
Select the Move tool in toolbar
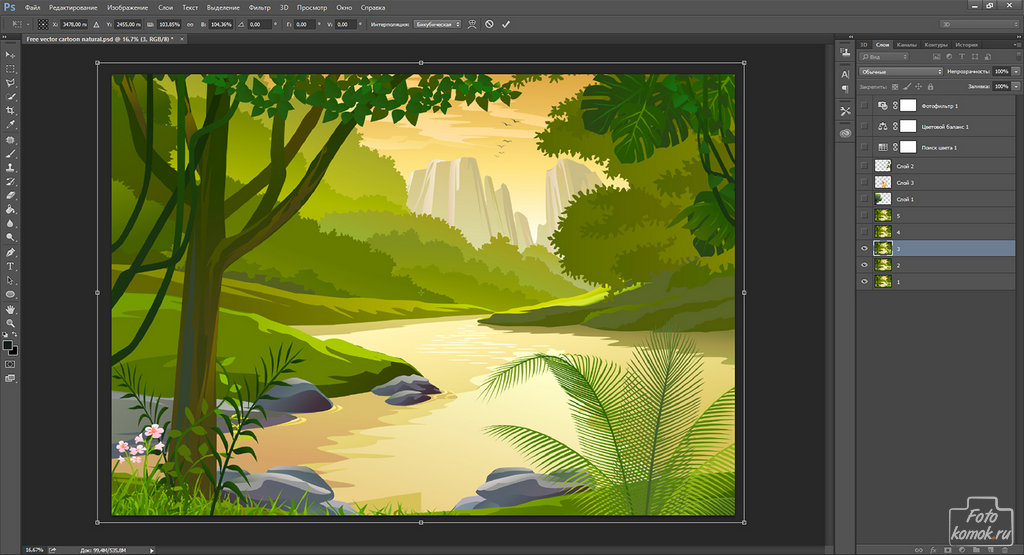pyautogui.click(x=10, y=54)
